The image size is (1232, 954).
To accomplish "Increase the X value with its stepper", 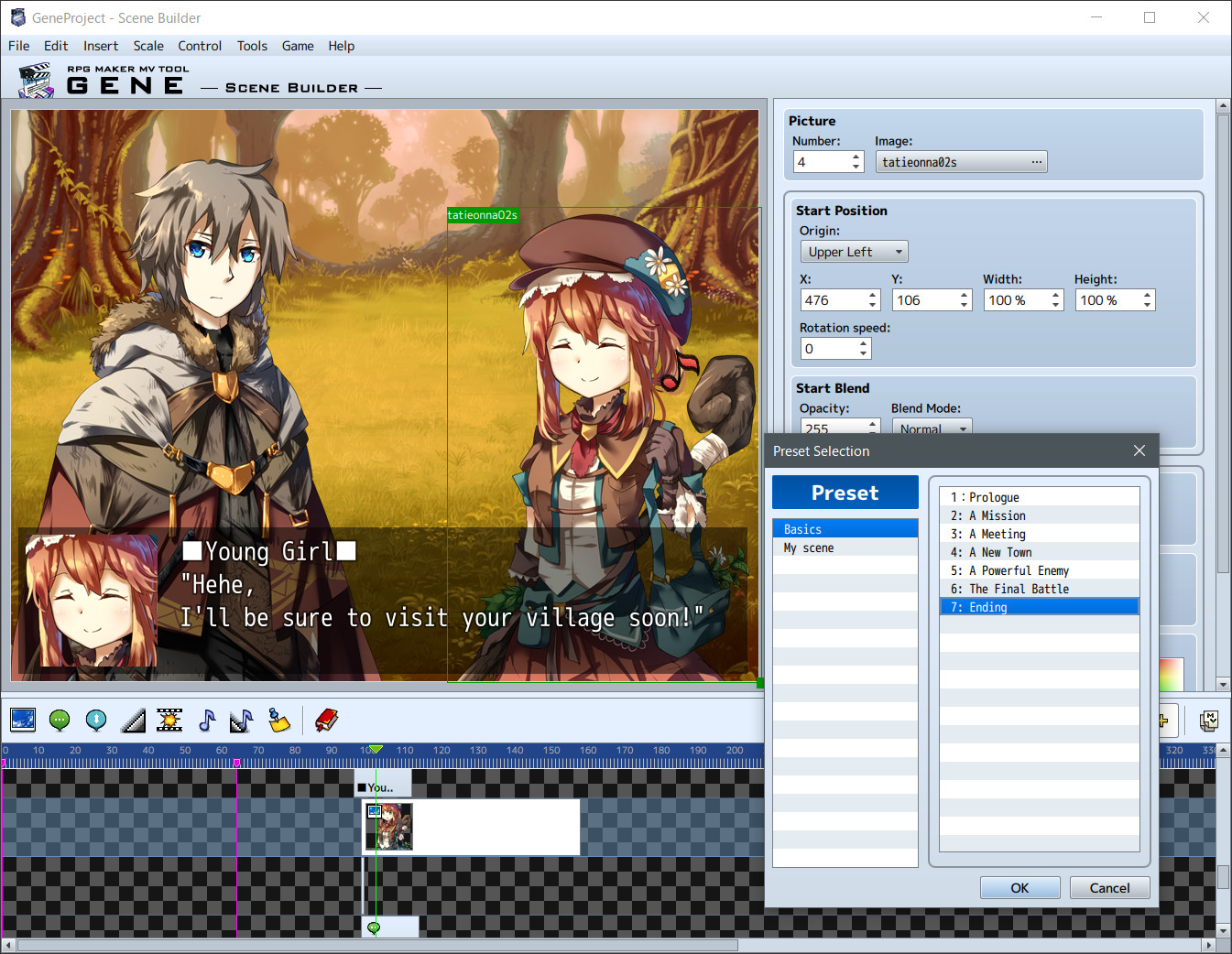I will point(871,295).
